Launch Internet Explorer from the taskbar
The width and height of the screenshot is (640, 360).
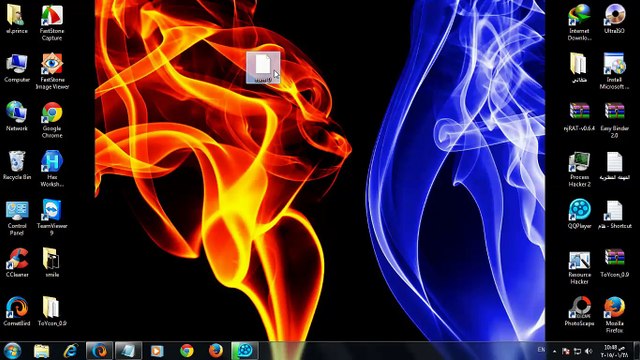[70, 351]
